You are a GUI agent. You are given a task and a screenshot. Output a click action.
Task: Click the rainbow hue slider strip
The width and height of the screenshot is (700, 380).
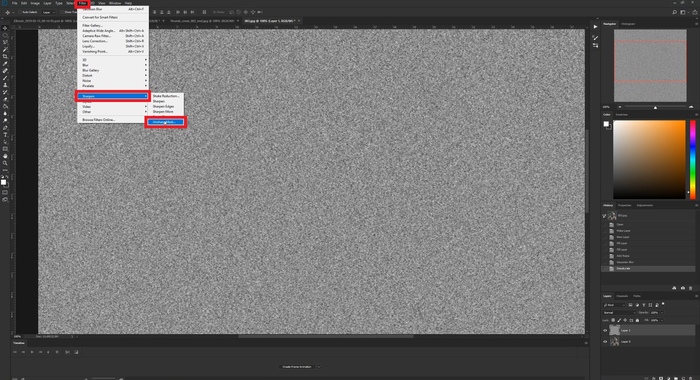click(693, 159)
